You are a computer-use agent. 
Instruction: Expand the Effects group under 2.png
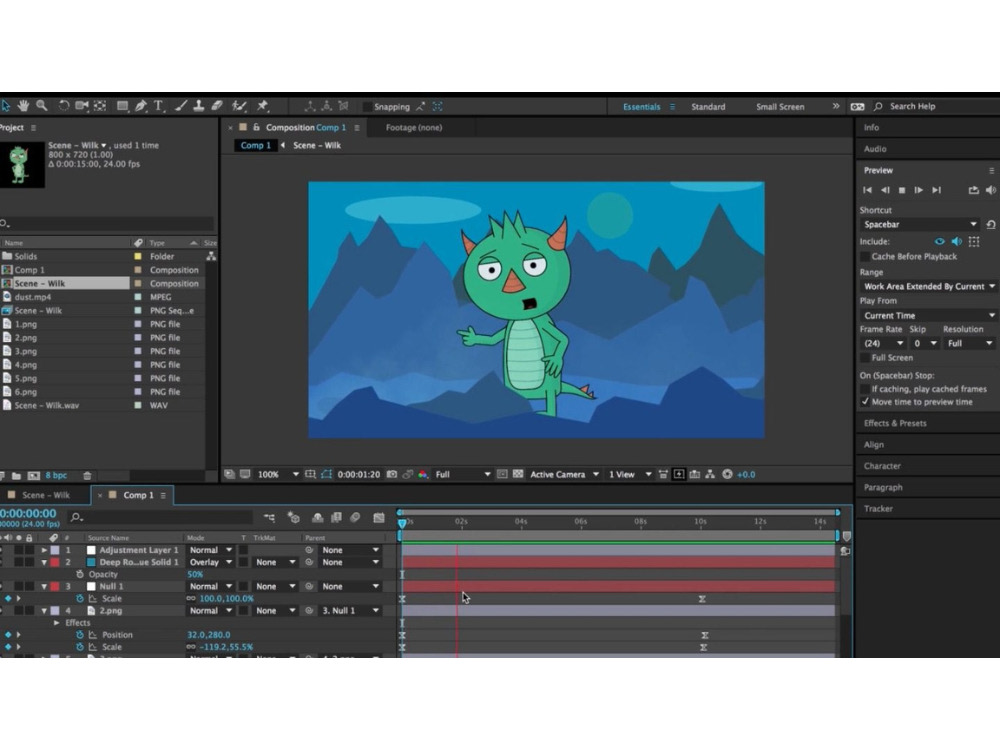56,623
